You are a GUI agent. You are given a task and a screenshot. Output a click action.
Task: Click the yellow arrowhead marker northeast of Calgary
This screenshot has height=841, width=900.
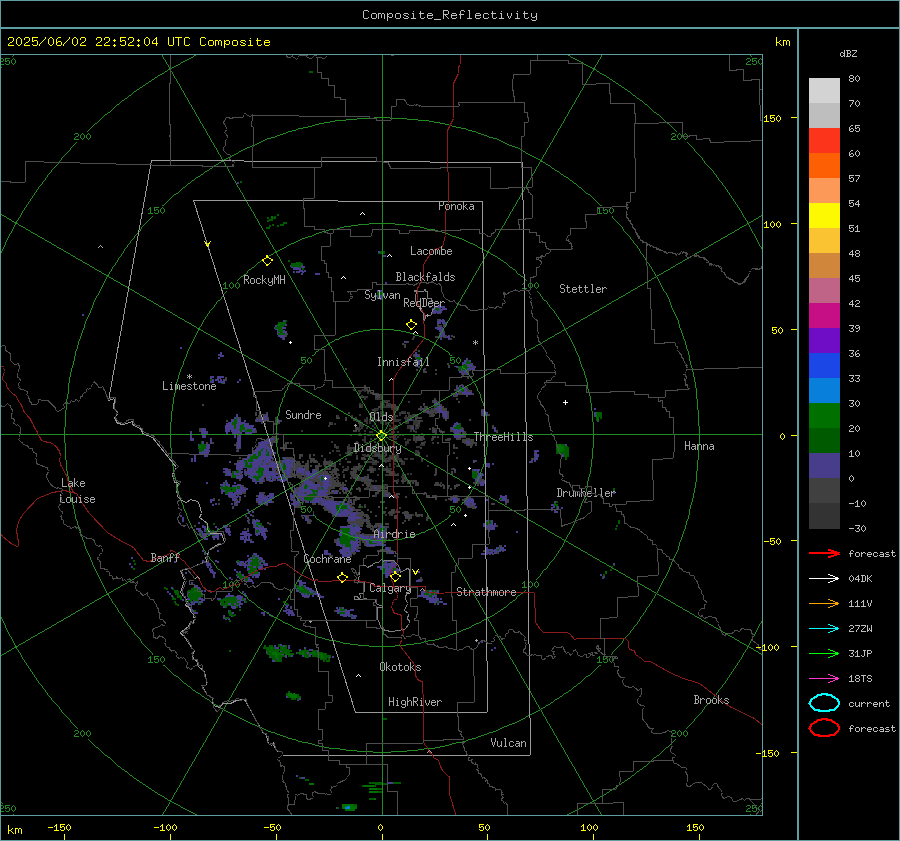416,572
